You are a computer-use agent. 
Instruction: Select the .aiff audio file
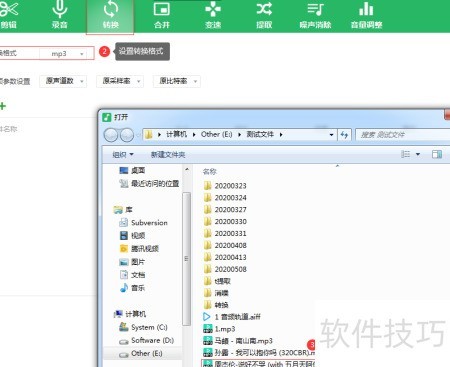232,317
